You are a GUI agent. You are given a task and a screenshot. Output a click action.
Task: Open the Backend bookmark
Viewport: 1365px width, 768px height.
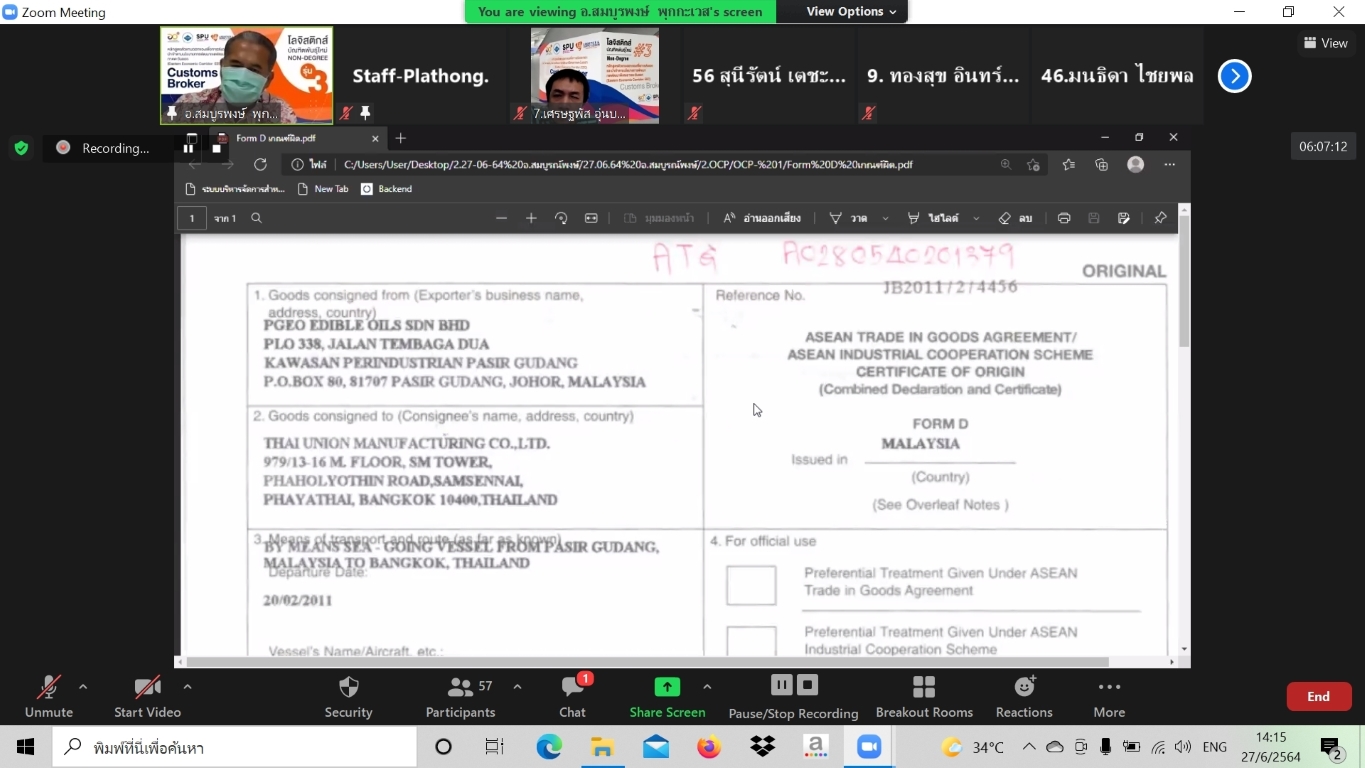click(x=386, y=189)
